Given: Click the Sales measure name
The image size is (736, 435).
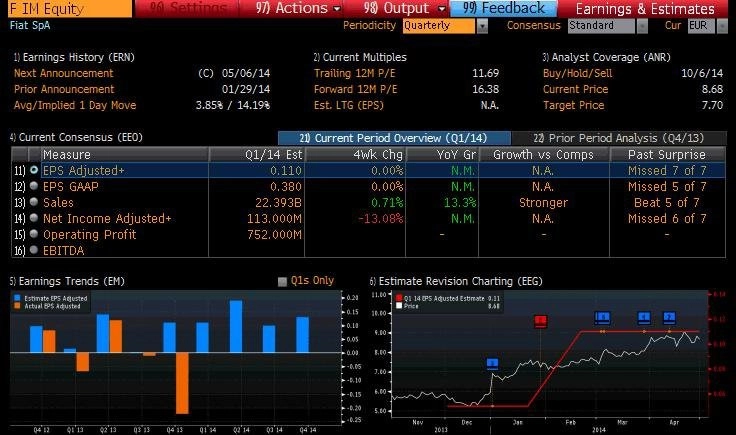Looking at the screenshot, I should (58, 202).
